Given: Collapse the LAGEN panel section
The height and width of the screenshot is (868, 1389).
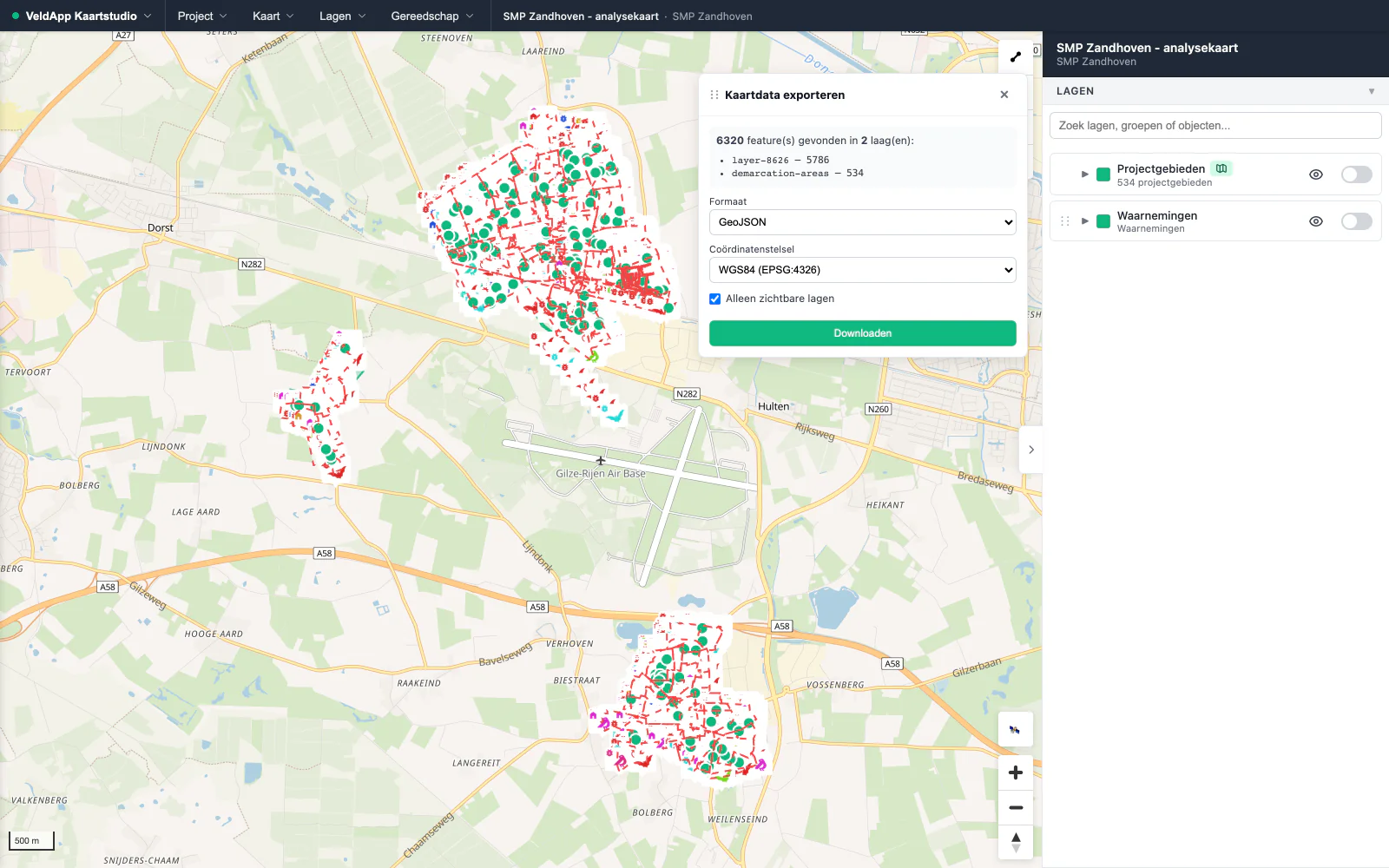Looking at the screenshot, I should point(1372,91).
